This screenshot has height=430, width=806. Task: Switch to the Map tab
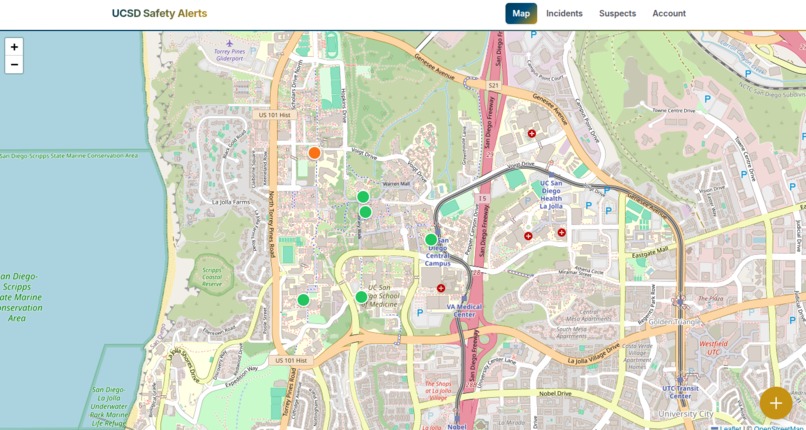pyautogui.click(x=521, y=13)
